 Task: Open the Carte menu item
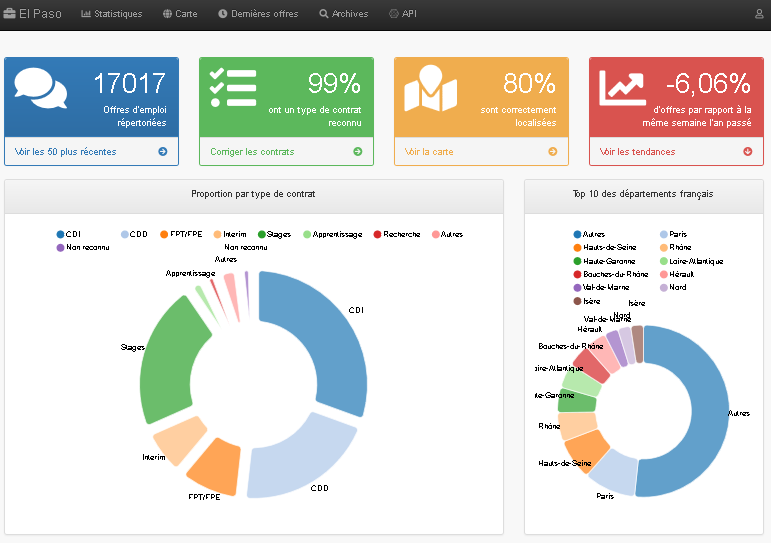tap(180, 14)
